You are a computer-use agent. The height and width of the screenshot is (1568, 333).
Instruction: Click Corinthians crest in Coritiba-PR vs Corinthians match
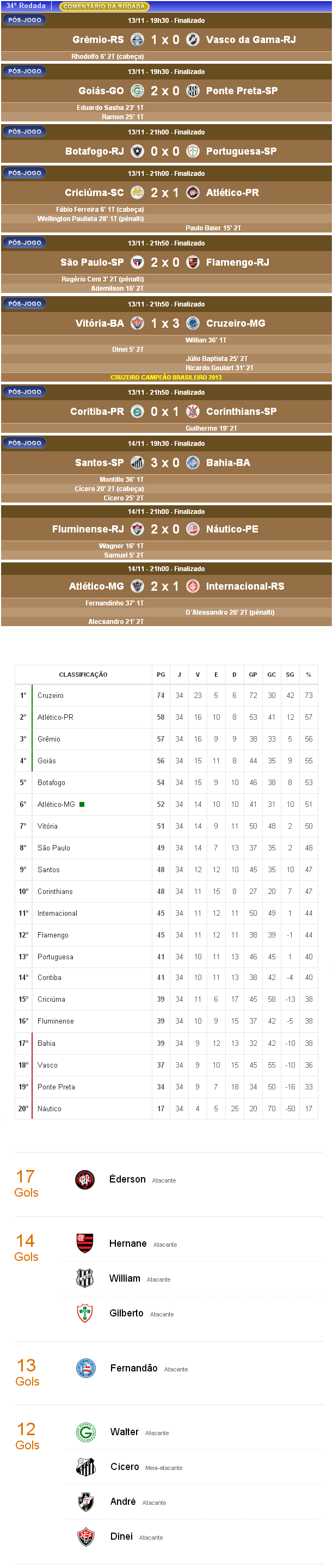(193, 412)
